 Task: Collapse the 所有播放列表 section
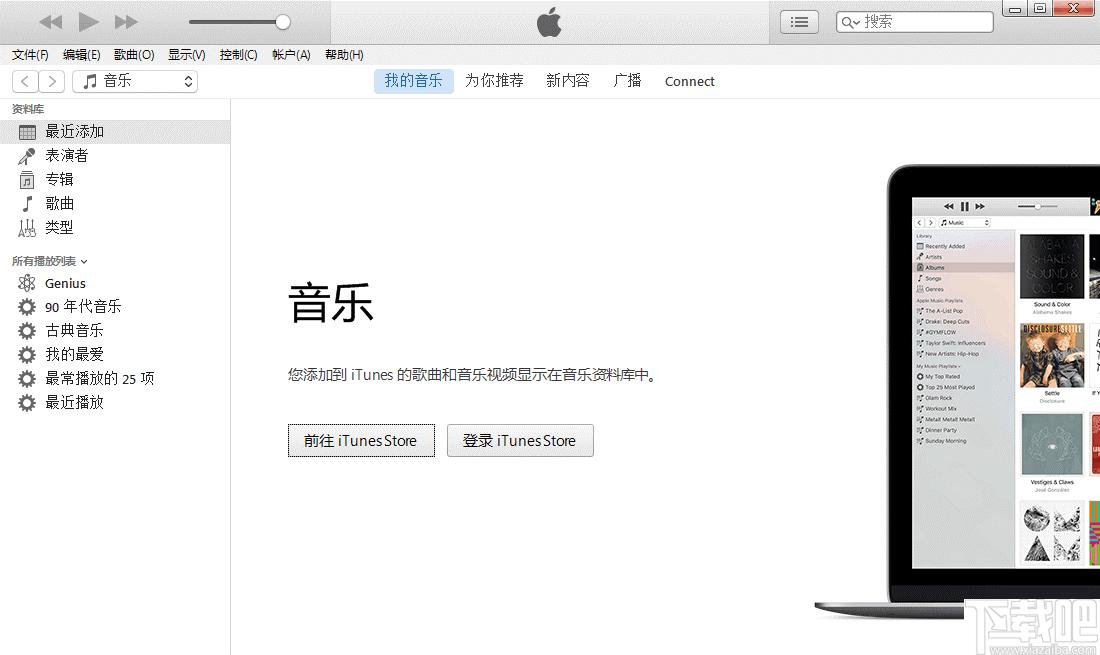[83, 262]
